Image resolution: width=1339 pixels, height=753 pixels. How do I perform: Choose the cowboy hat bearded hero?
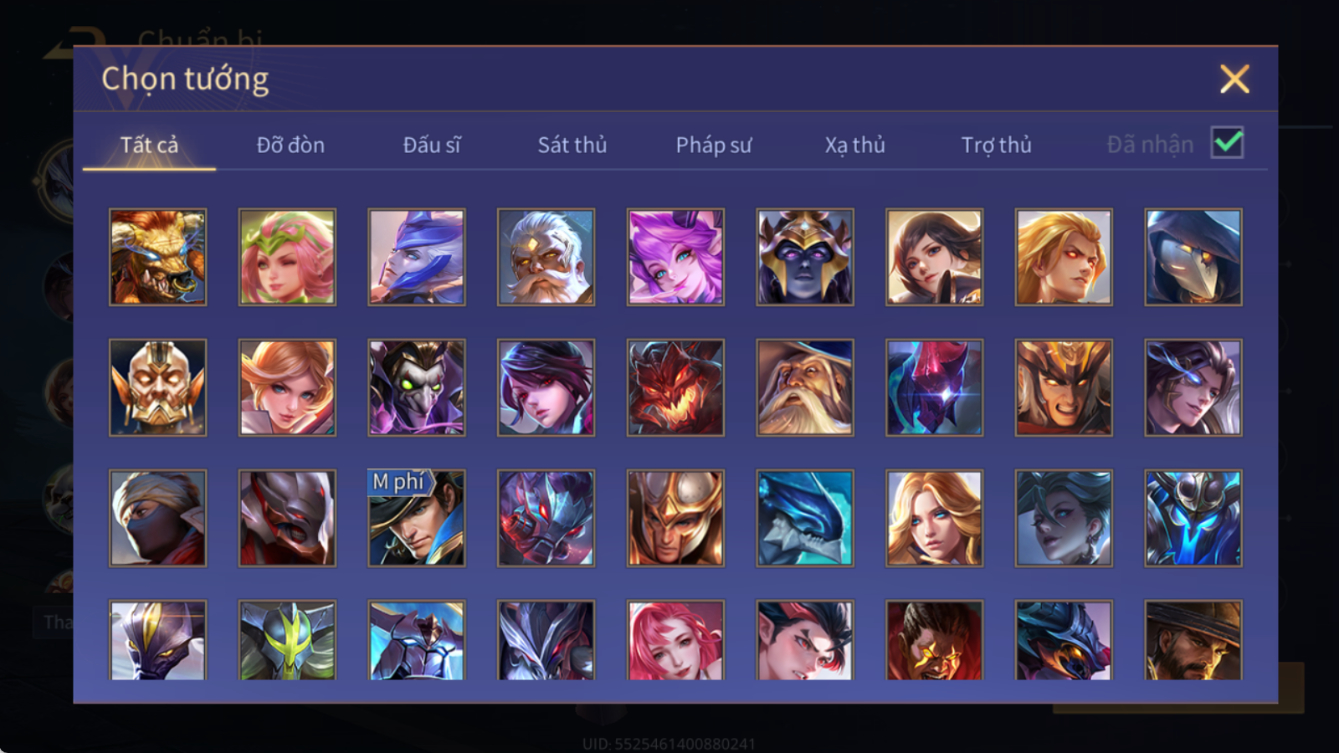tap(1193, 640)
